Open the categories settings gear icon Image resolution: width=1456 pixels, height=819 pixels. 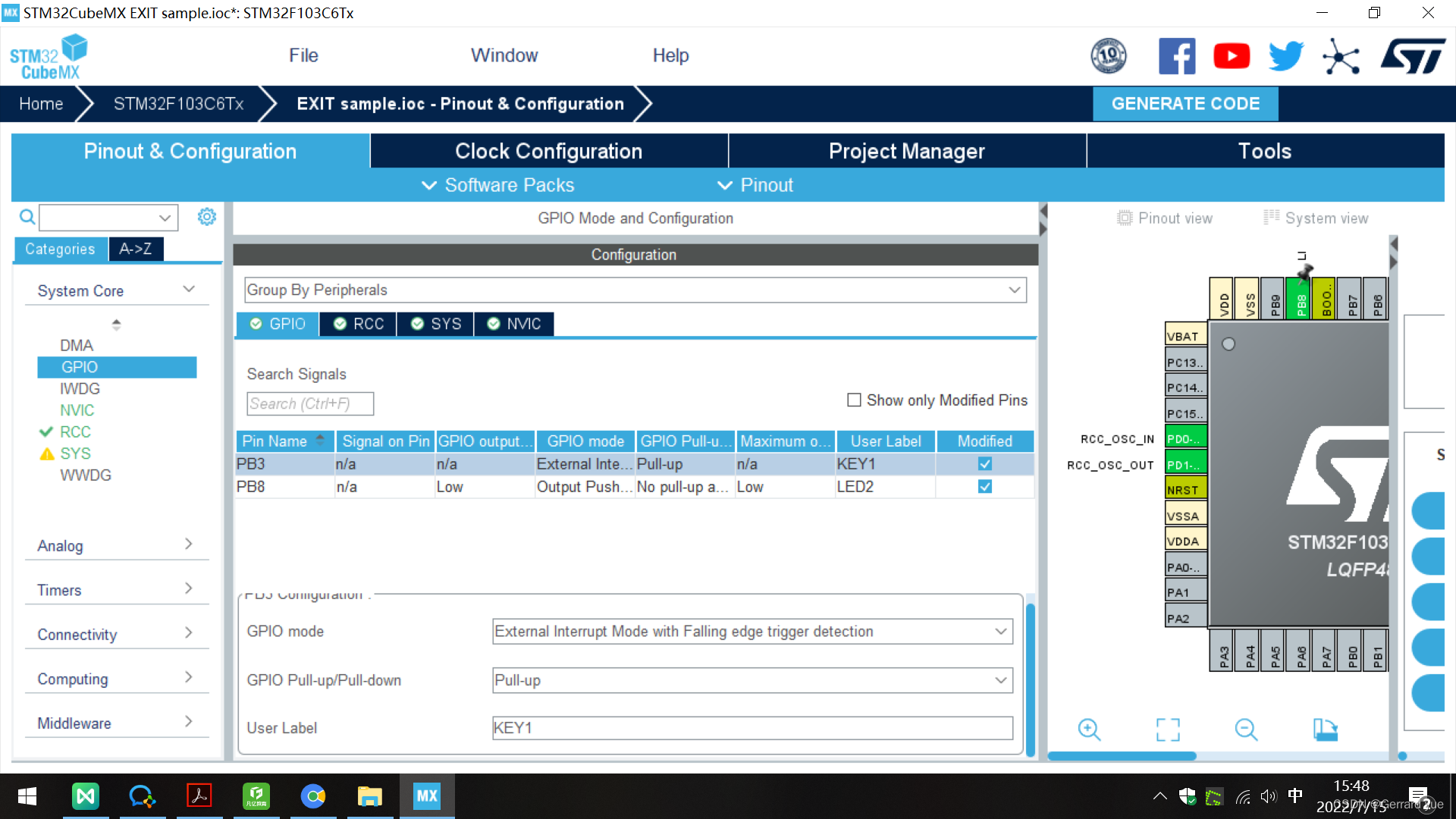(206, 218)
